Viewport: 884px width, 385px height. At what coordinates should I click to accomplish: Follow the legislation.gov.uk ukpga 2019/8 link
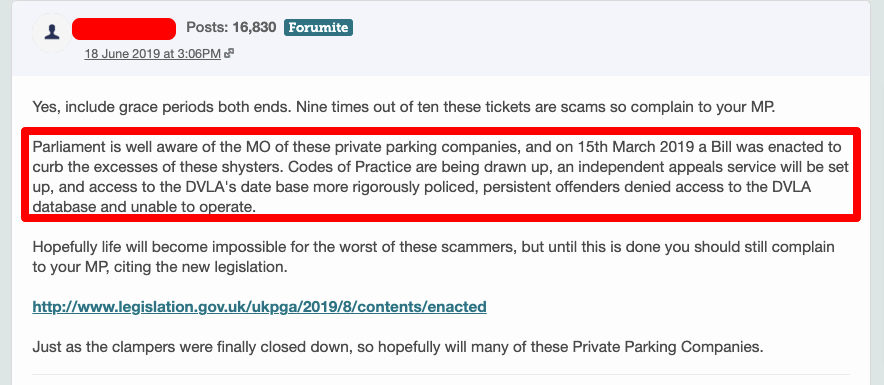pos(259,307)
